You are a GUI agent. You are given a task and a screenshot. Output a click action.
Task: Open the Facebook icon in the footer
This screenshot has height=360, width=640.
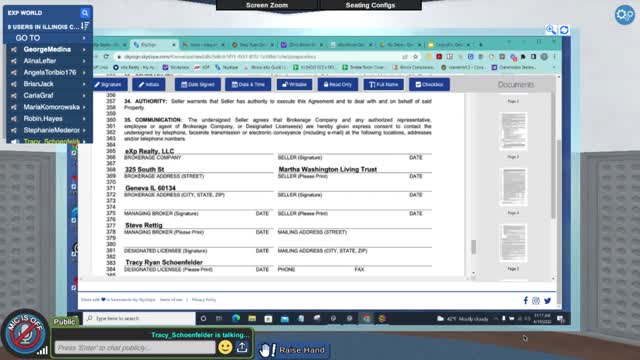coord(525,300)
